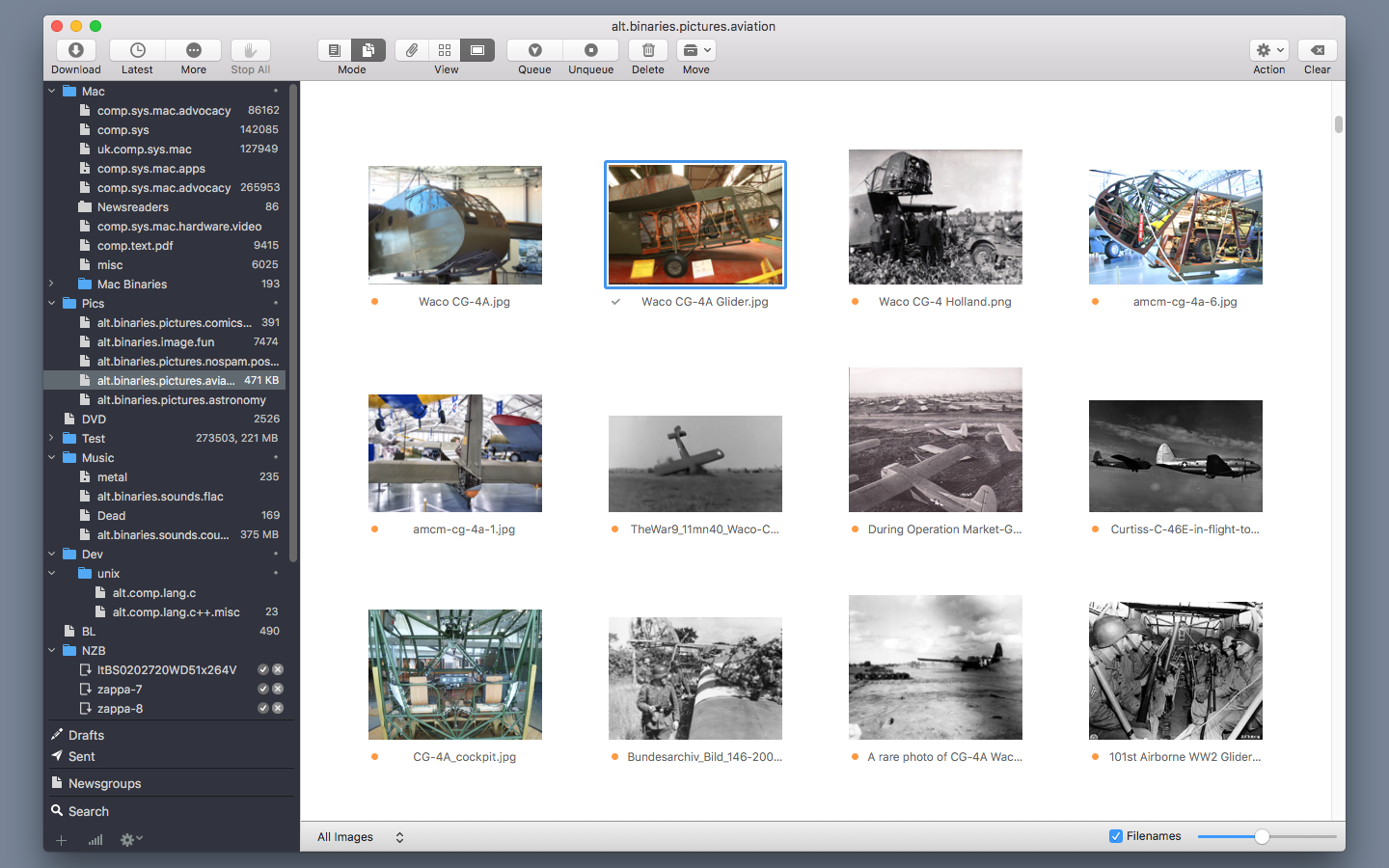Toggle the Filenames checkbox
The image size is (1389, 868).
click(x=1116, y=836)
